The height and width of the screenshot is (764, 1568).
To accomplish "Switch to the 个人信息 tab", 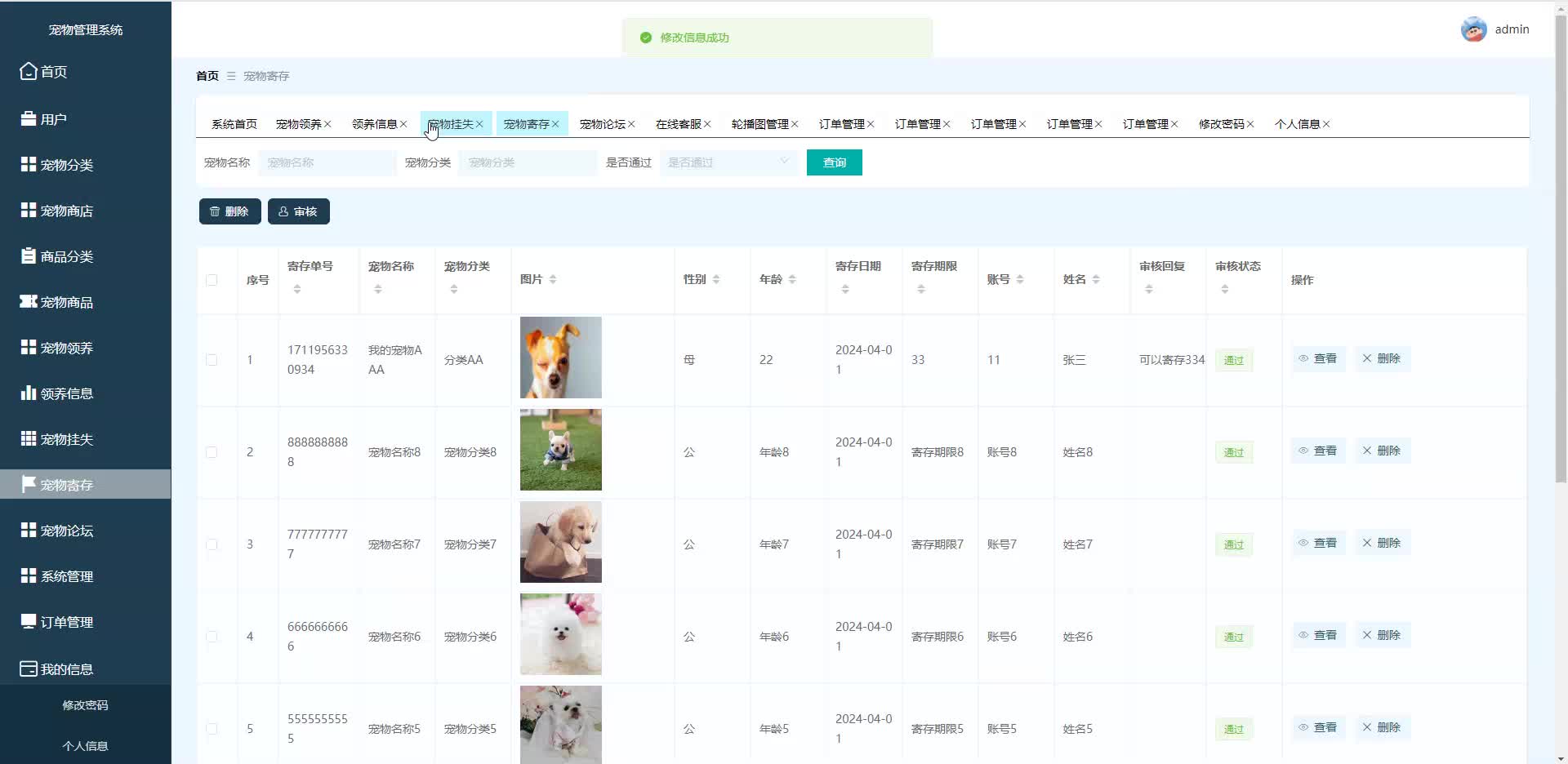I will click(1298, 124).
